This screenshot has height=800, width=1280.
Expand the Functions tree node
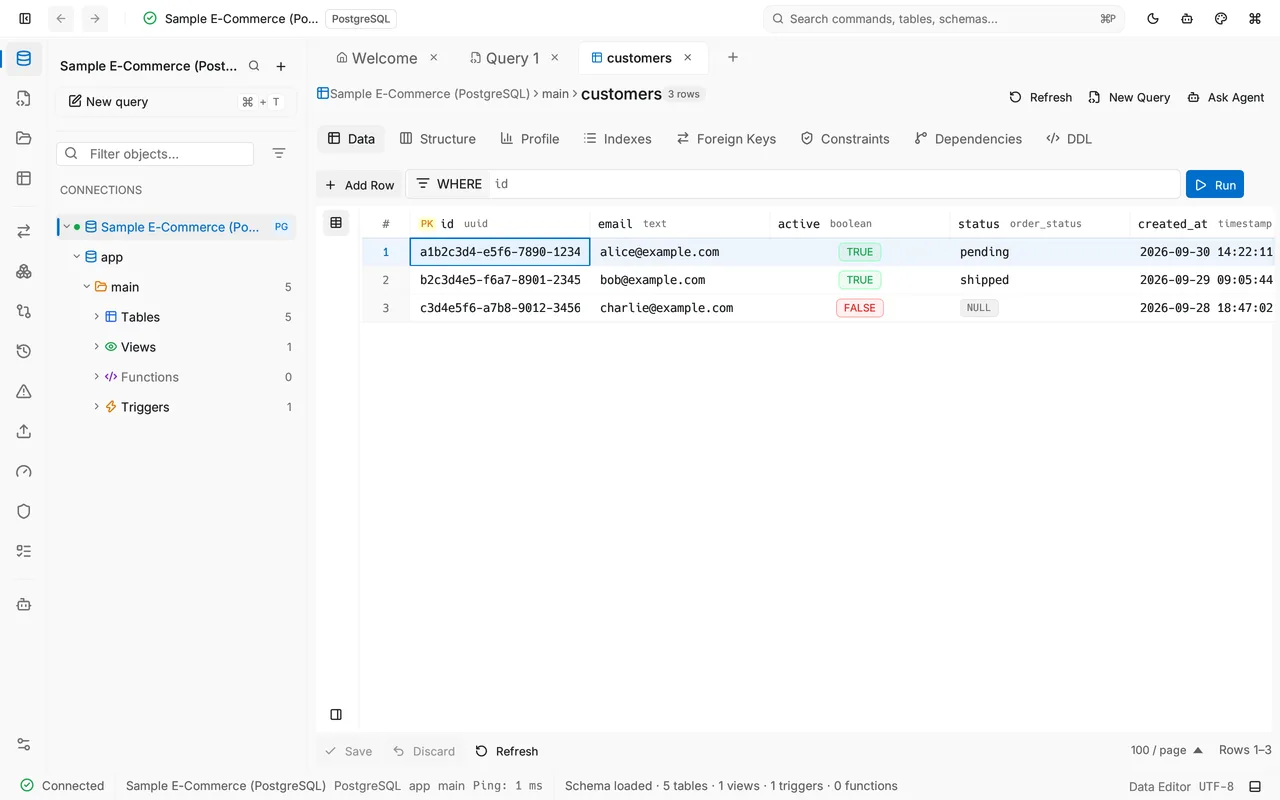96,376
